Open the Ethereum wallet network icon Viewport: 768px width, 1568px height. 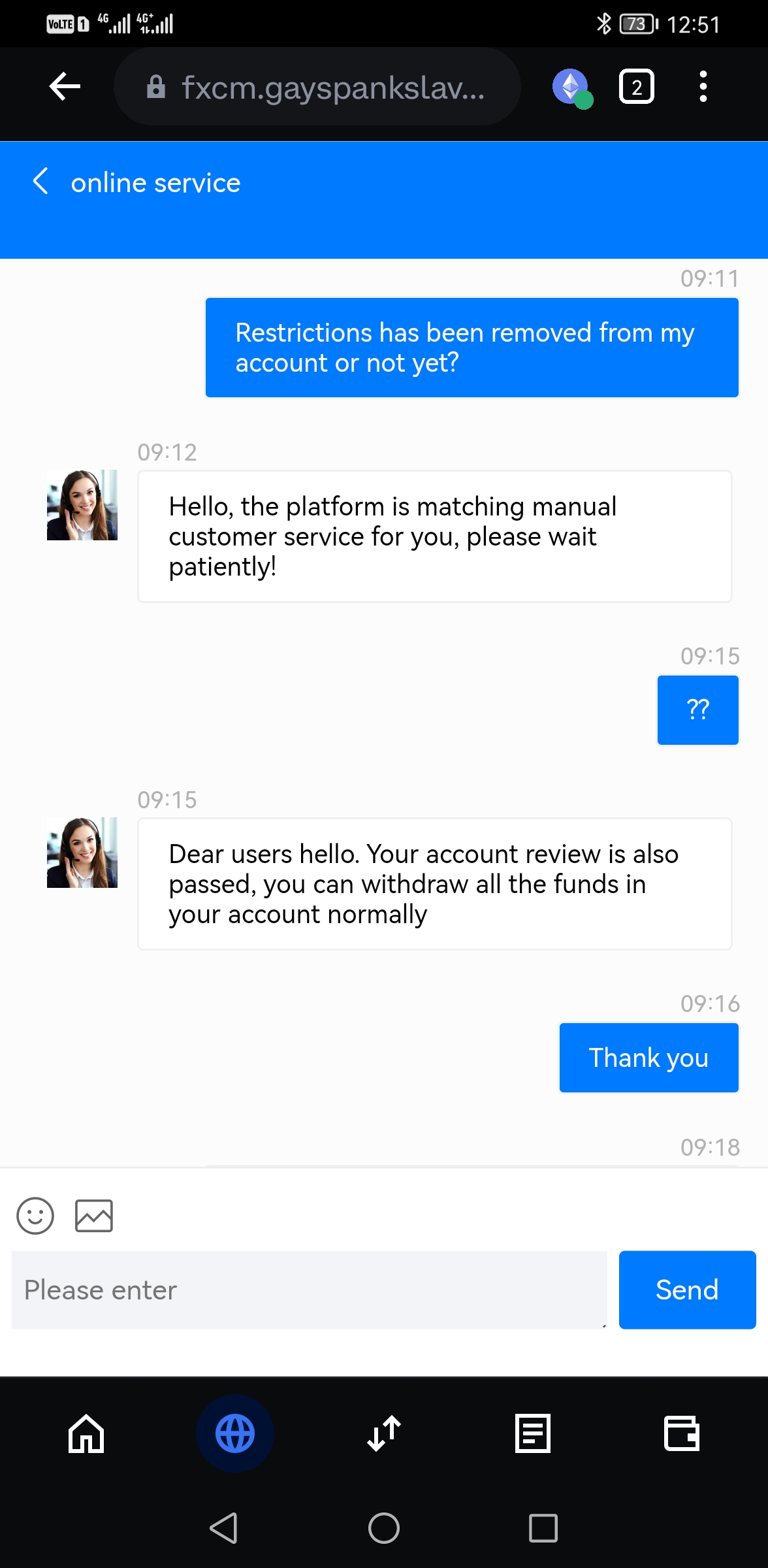[571, 88]
